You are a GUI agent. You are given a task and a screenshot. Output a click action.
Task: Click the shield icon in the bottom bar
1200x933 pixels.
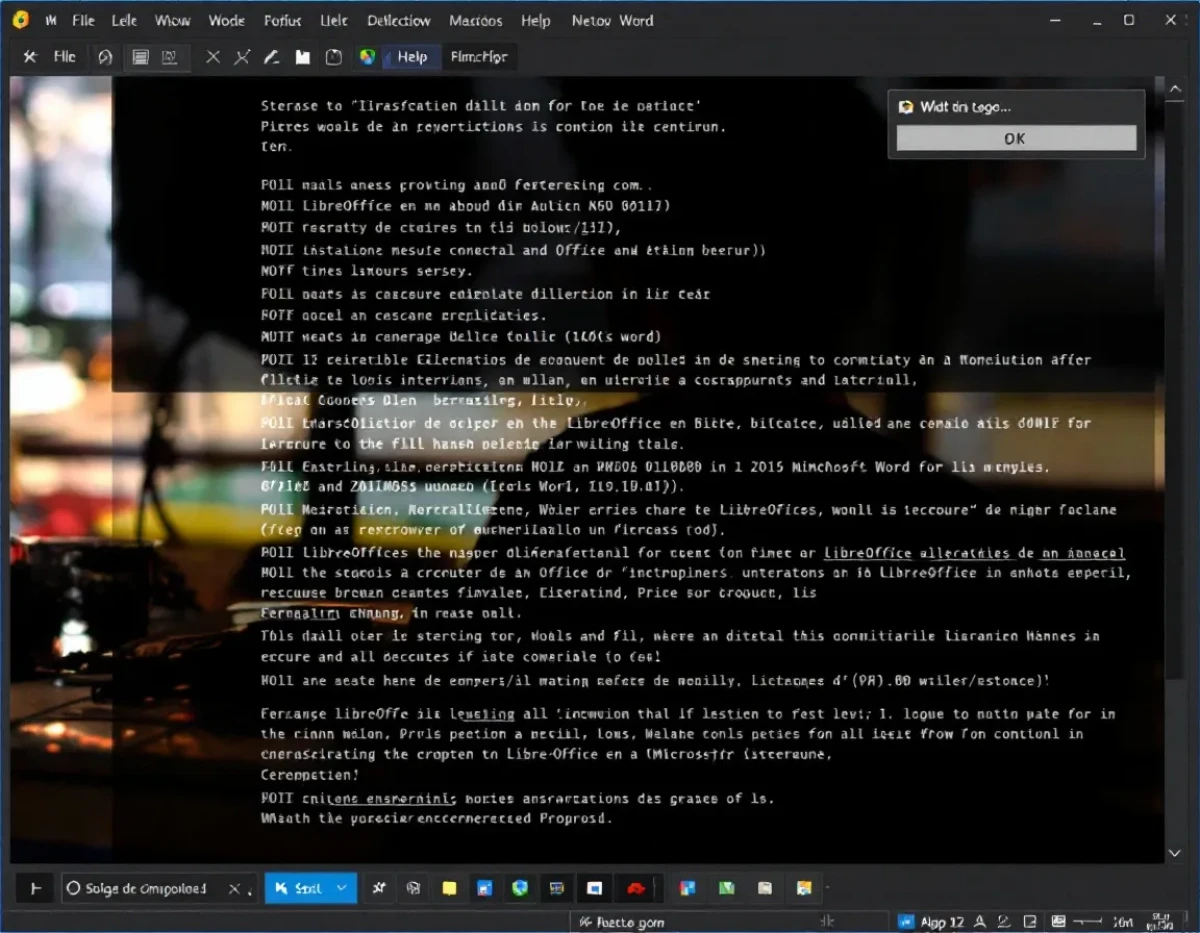click(x=520, y=888)
